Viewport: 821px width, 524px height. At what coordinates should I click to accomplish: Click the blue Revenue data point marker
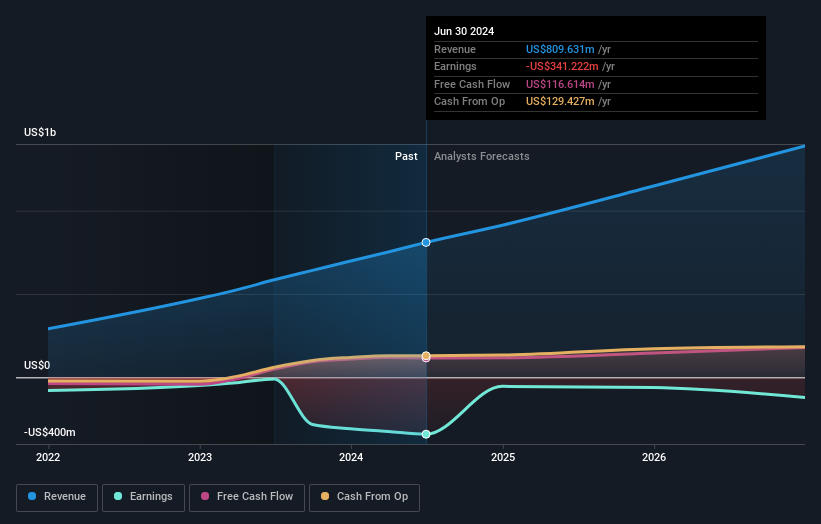click(x=426, y=242)
